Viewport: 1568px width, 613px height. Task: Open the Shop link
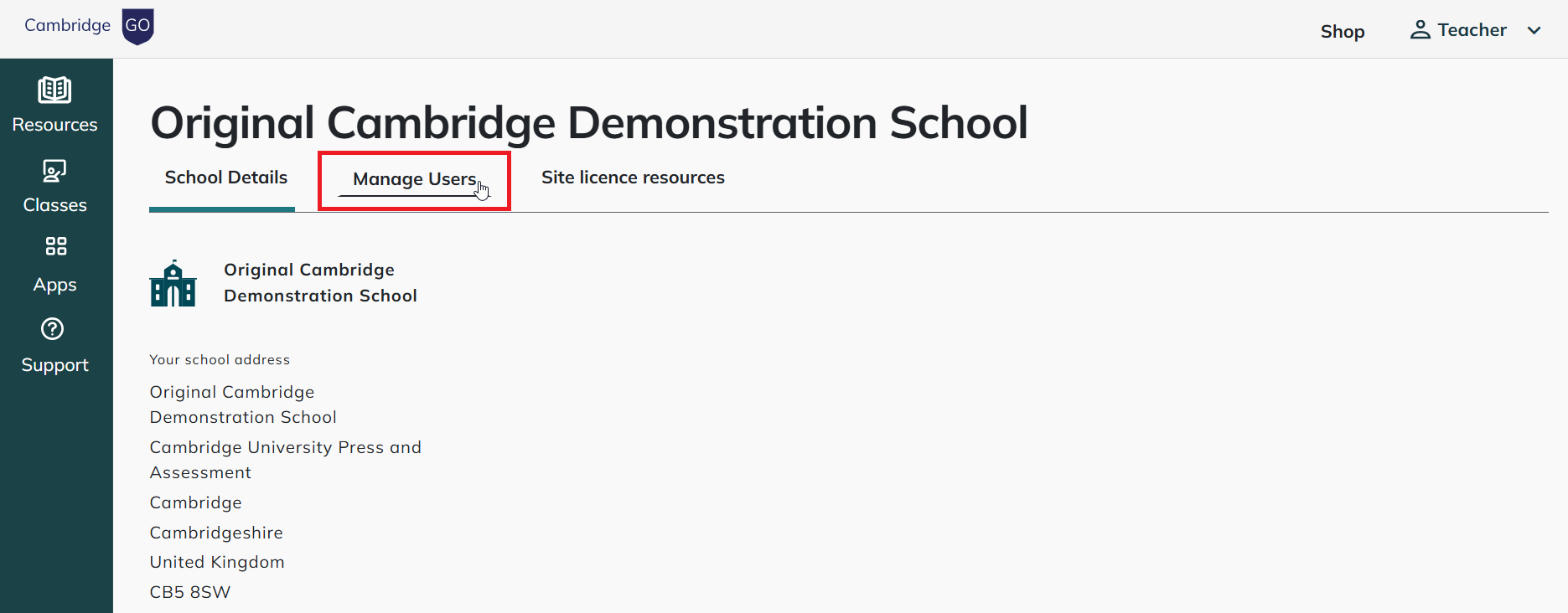pyautogui.click(x=1343, y=32)
